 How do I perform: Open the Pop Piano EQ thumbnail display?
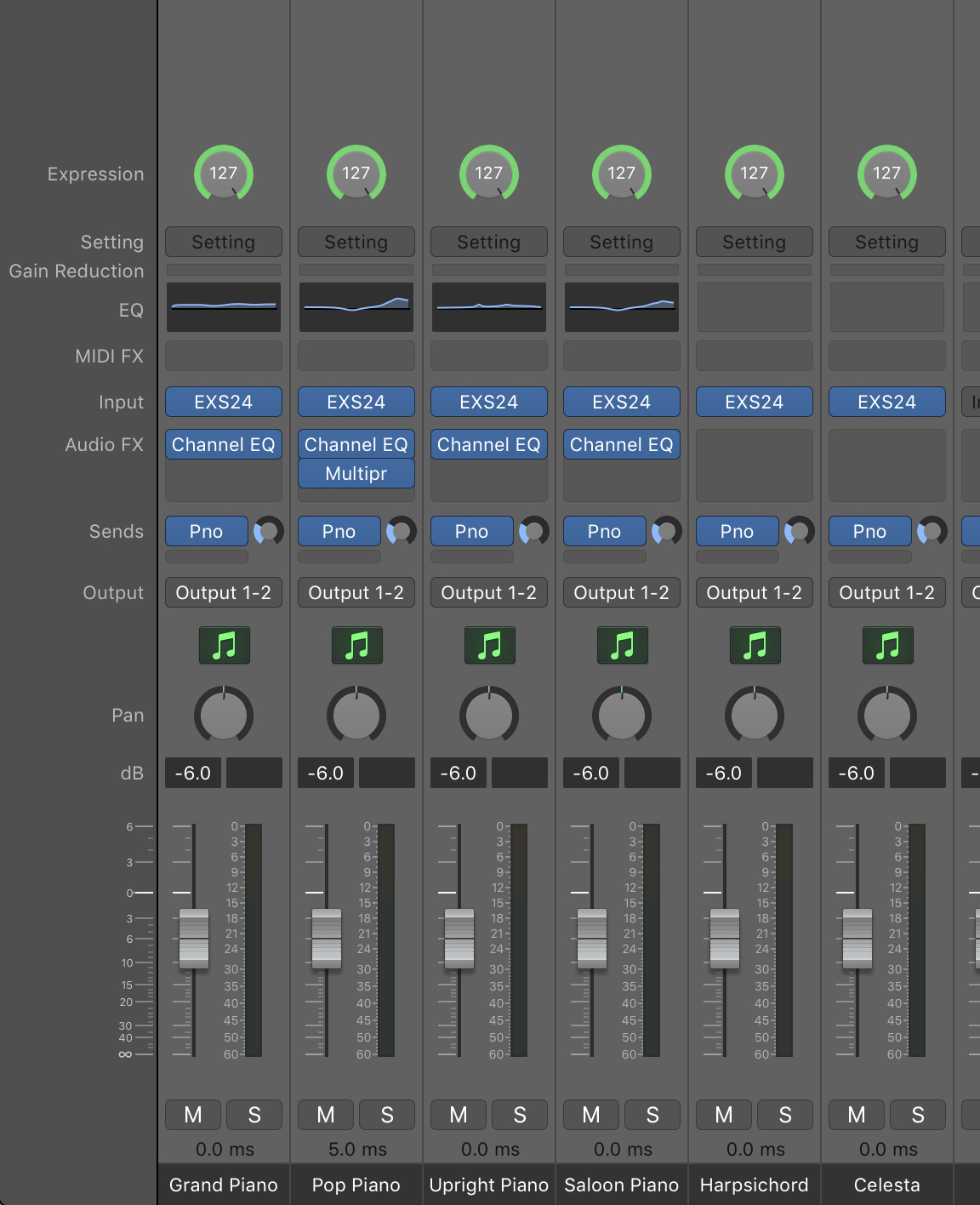(356, 307)
